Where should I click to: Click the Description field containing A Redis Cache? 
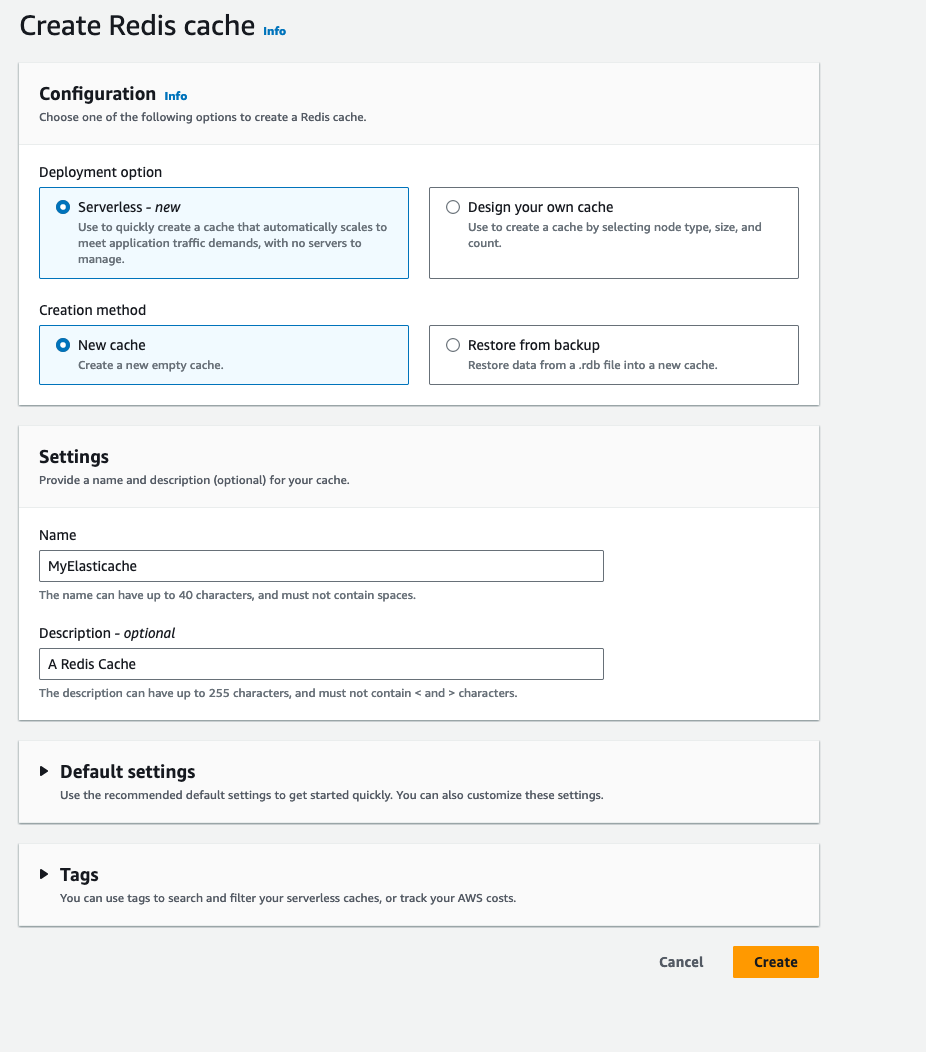click(321, 664)
